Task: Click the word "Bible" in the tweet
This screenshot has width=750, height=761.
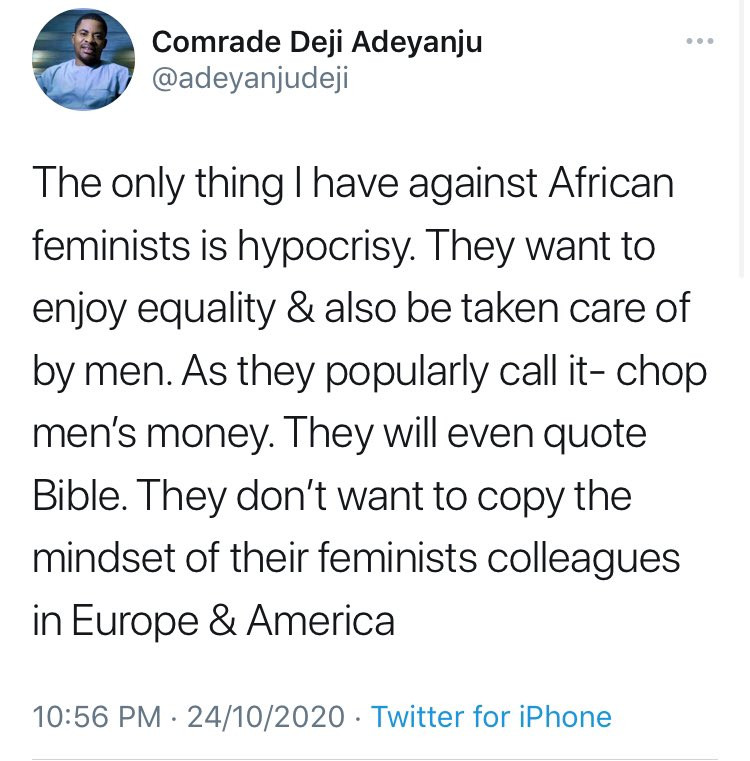Action: pos(85,496)
